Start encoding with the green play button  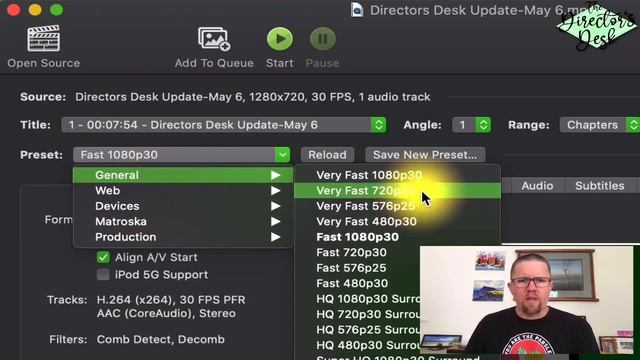click(x=280, y=39)
